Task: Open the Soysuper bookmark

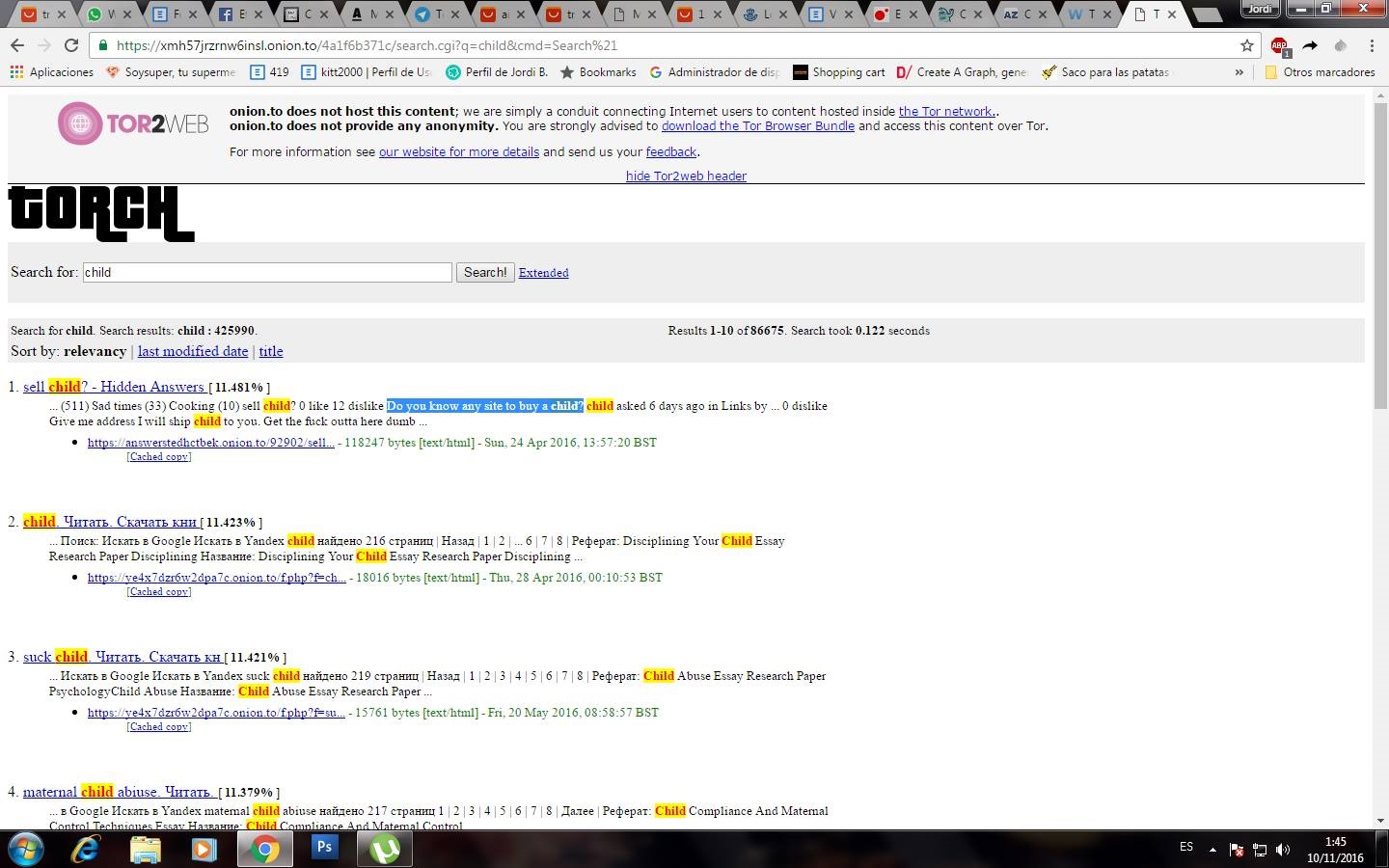Action: coord(171,72)
